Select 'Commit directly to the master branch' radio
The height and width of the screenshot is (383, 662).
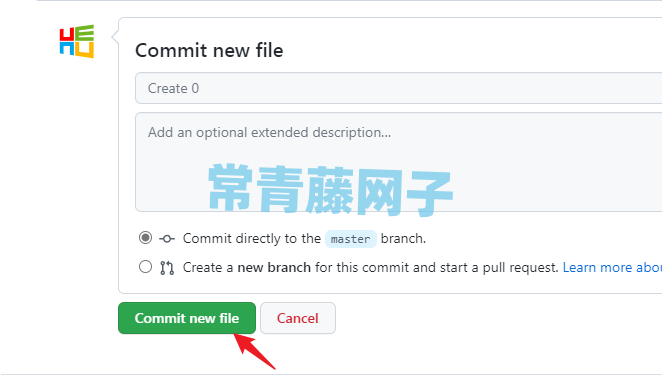click(x=145, y=238)
